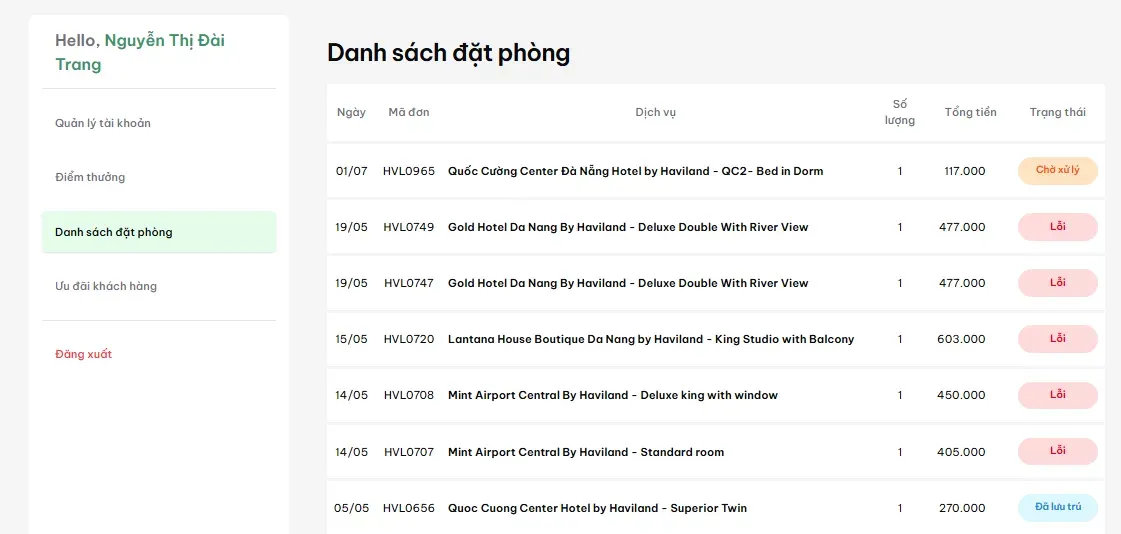Image resolution: width=1121 pixels, height=534 pixels.
Task: Select Danh sách đặt phòng sidebar item
Action: pos(159,232)
